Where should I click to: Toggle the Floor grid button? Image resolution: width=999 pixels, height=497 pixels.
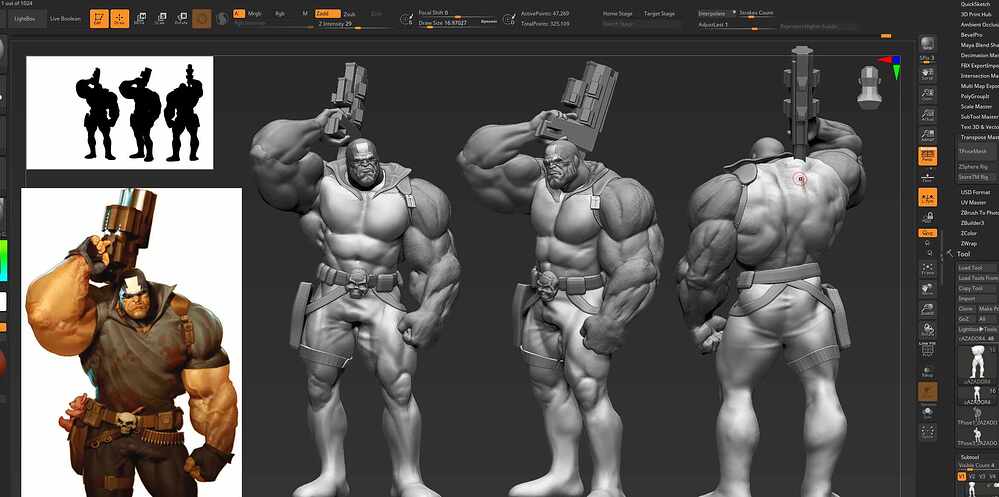click(x=928, y=176)
